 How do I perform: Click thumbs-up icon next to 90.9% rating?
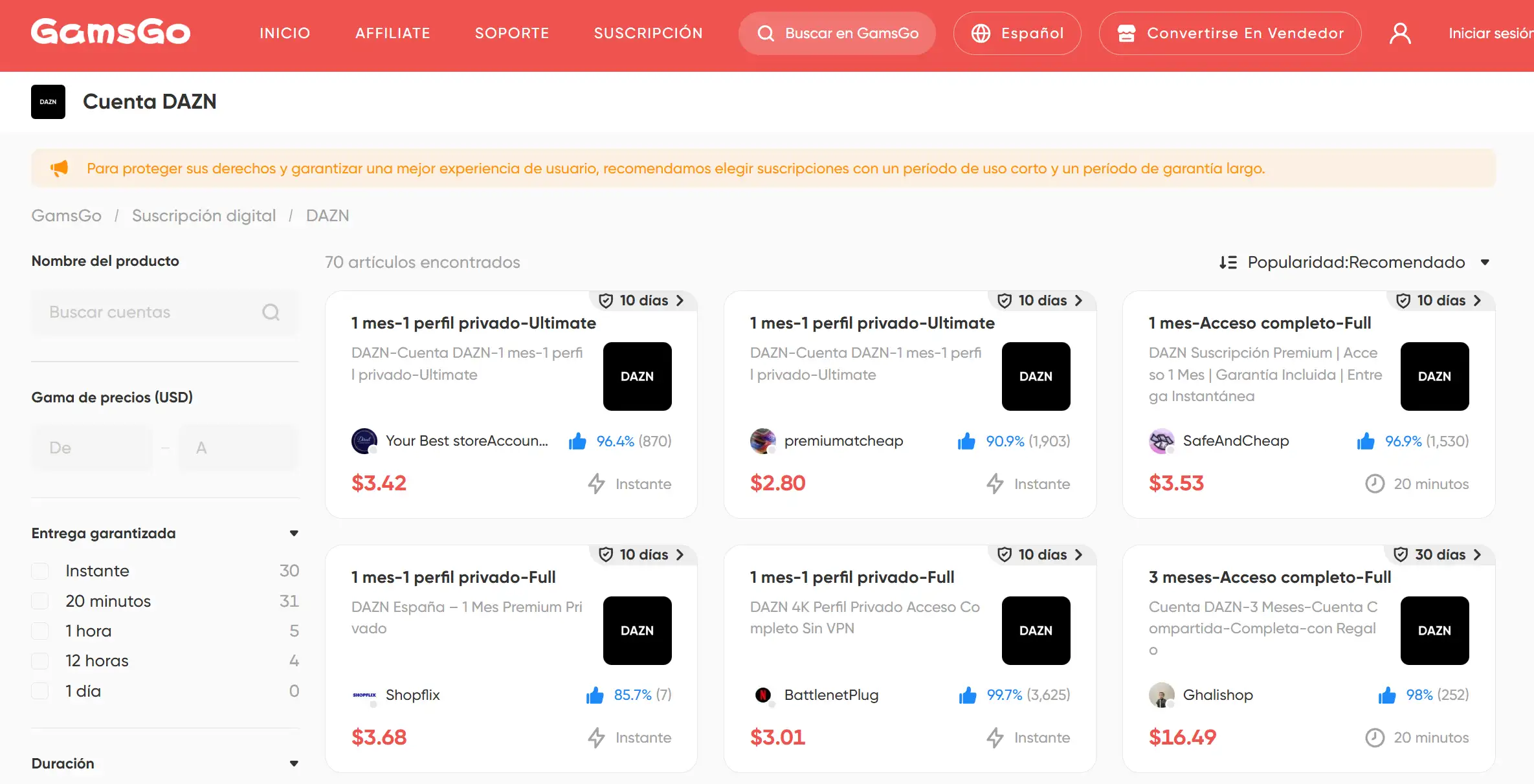pos(966,441)
